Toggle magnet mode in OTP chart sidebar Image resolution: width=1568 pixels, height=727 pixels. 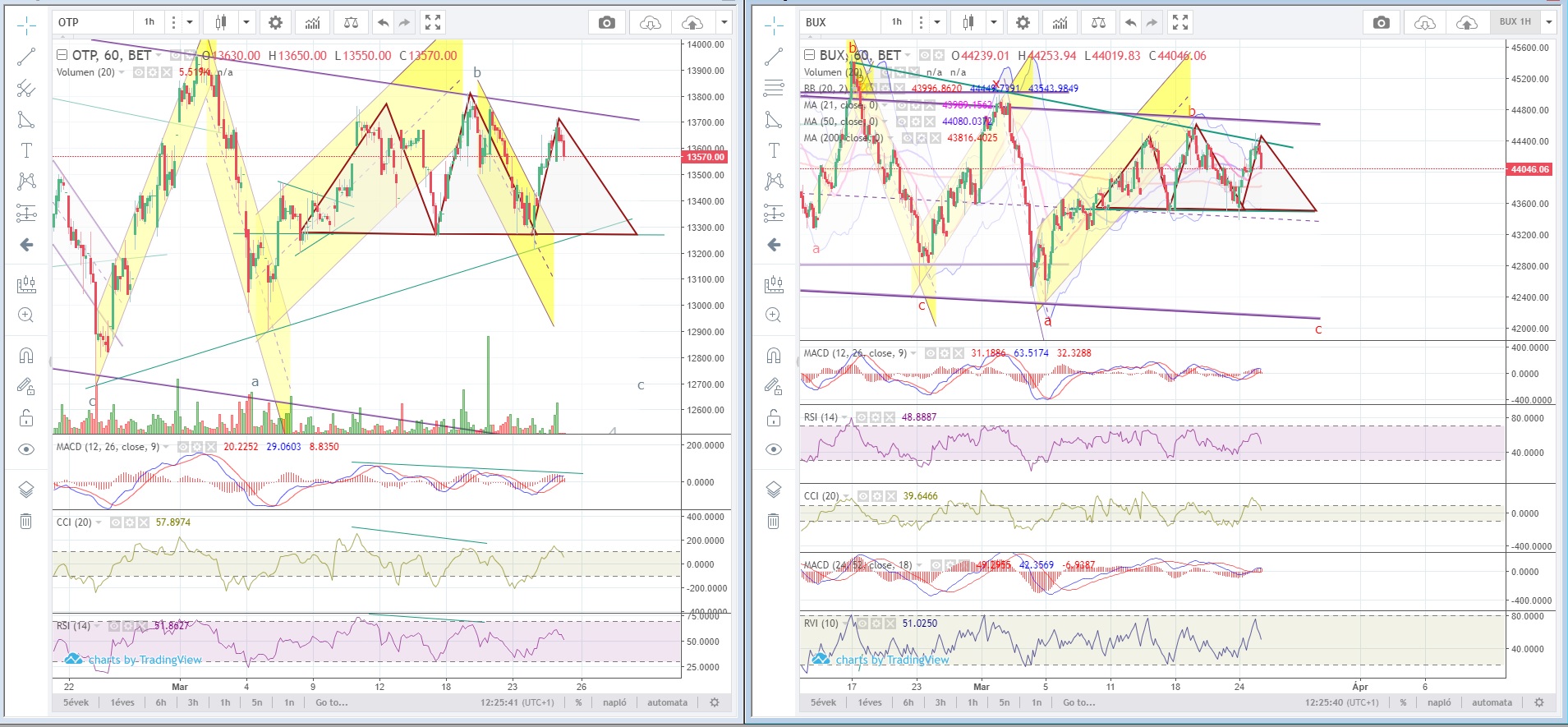coord(26,355)
